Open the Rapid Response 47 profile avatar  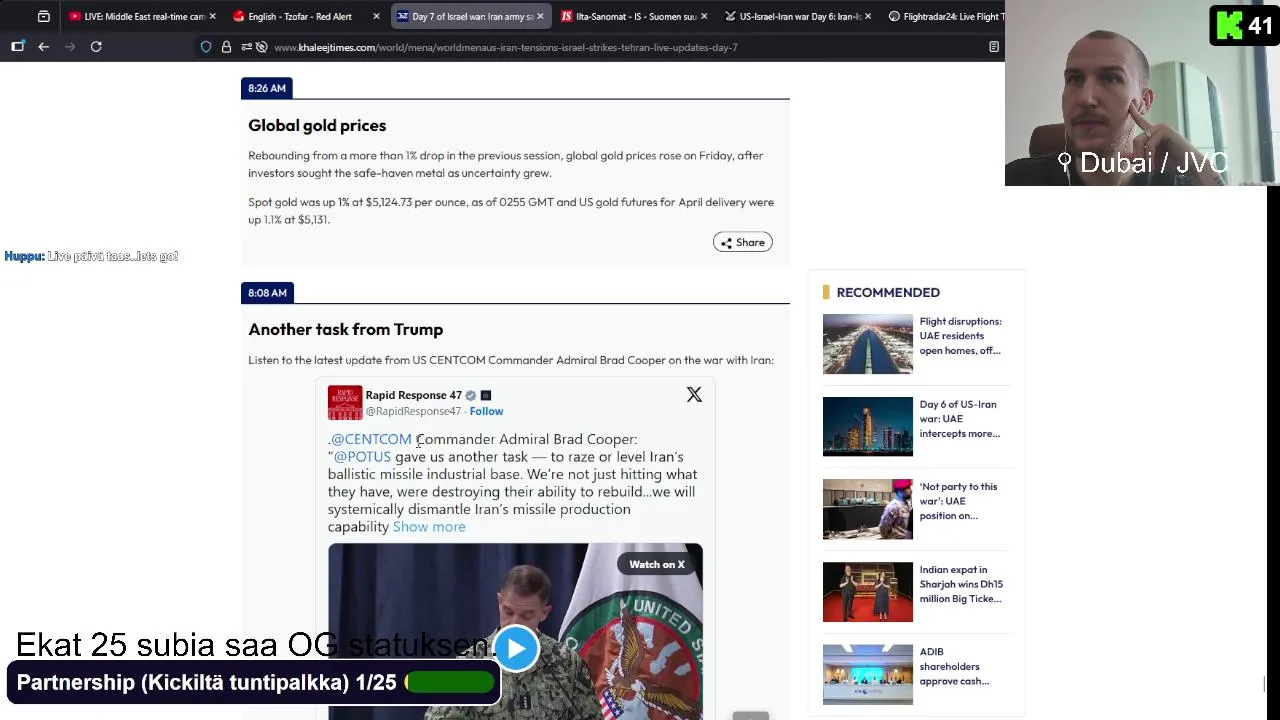tap(345, 403)
